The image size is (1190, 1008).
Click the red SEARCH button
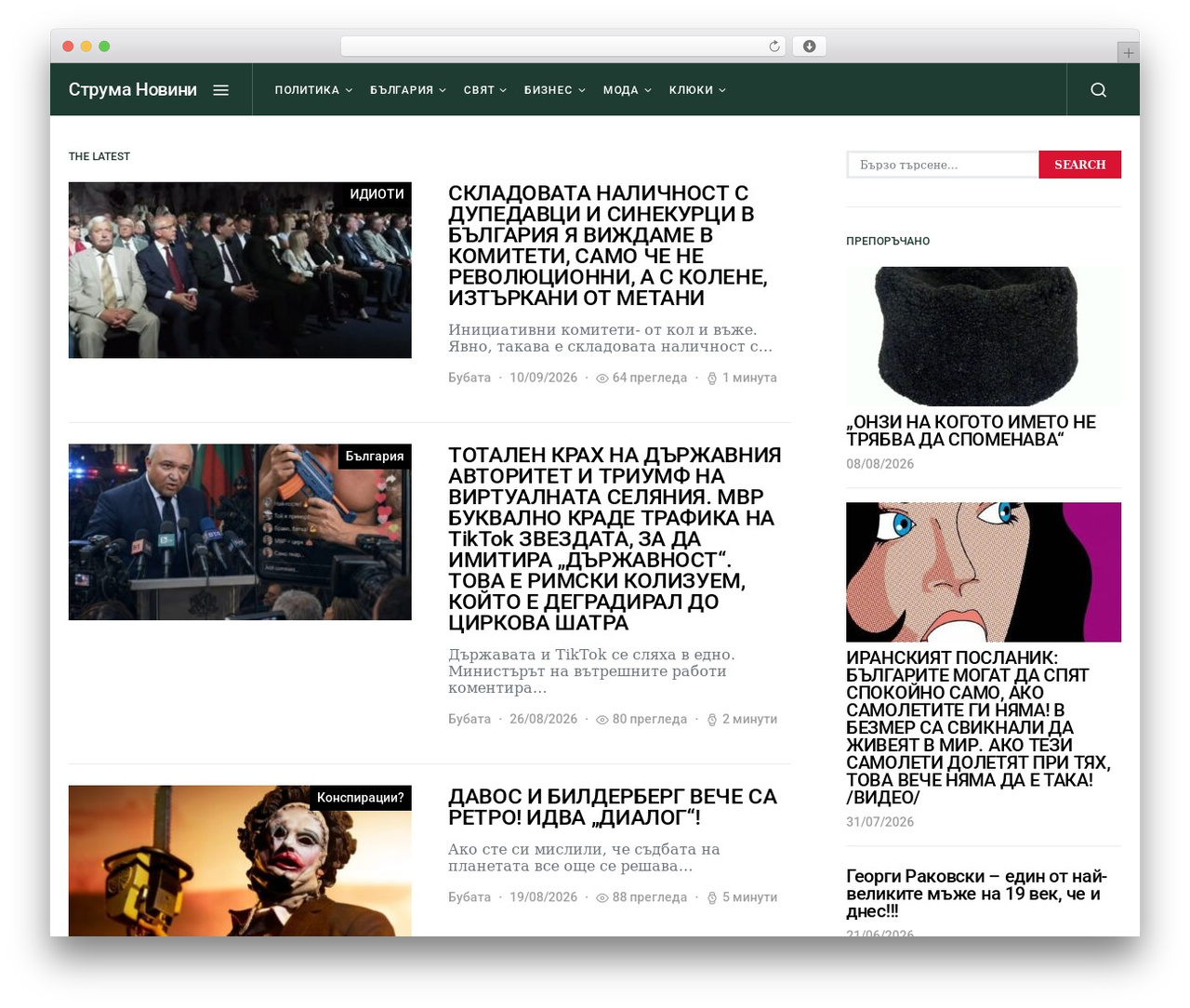[x=1080, y=165]
